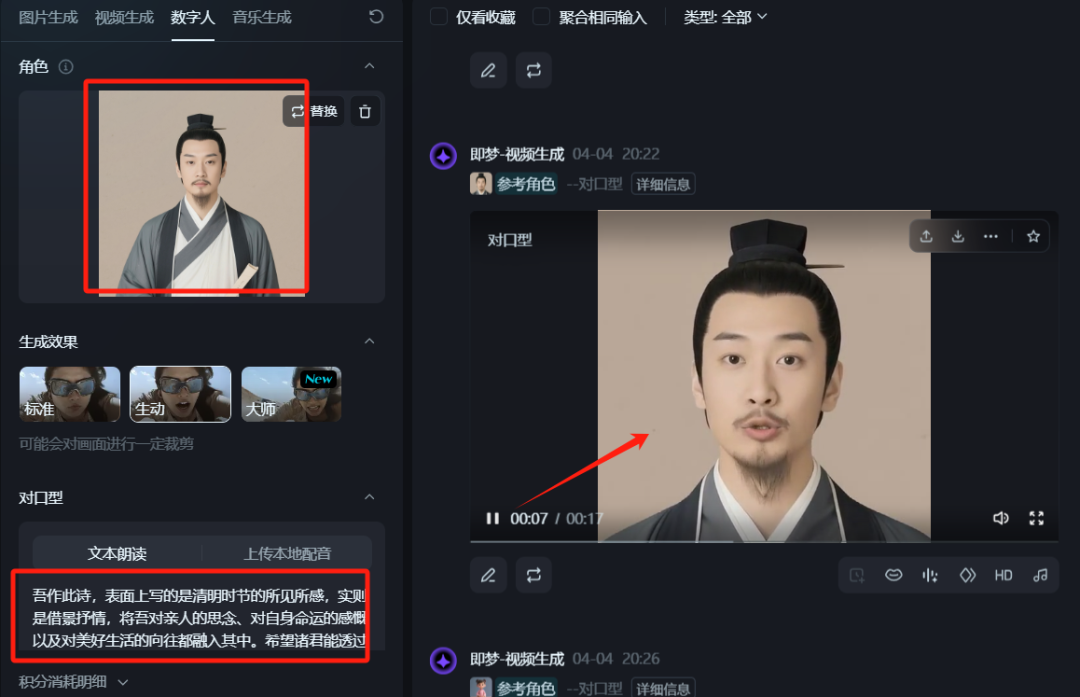The image size is (1080, 697).
Task: Download the generated digital human video
Action: 958,236
